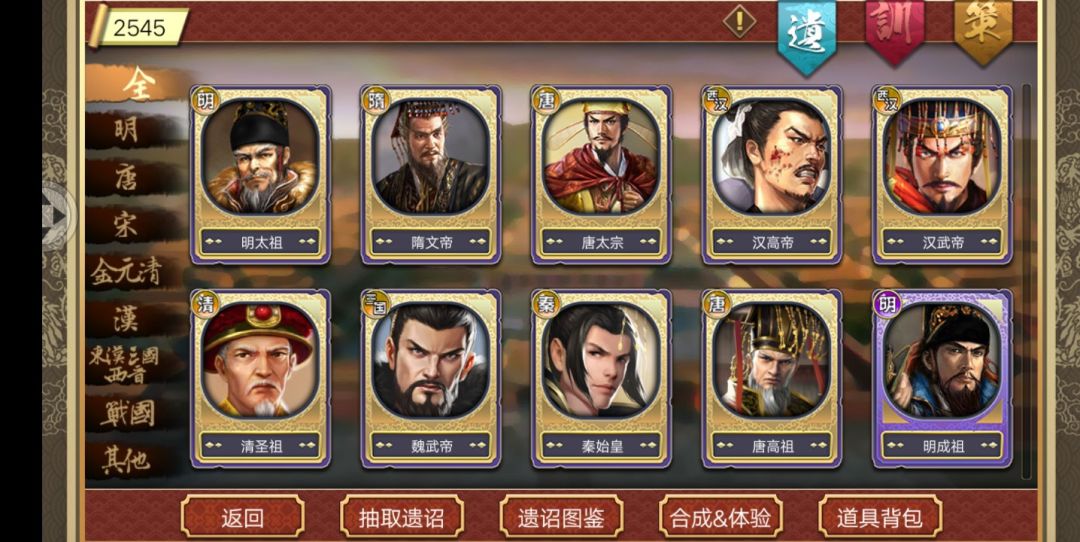The height and width of the screenshot is (542, 1080).
Task: Switch to the 唐 Tang dynasty tab
Action: [127, 179]
